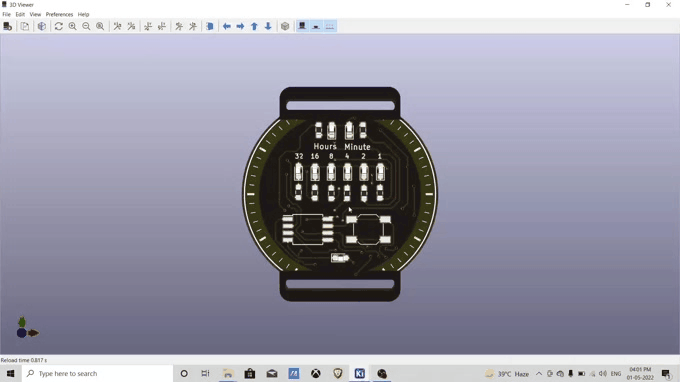Screen dimensions: 680x382
Task: Click the volume speaker tray icon
Action: click(x=603, y=374)
